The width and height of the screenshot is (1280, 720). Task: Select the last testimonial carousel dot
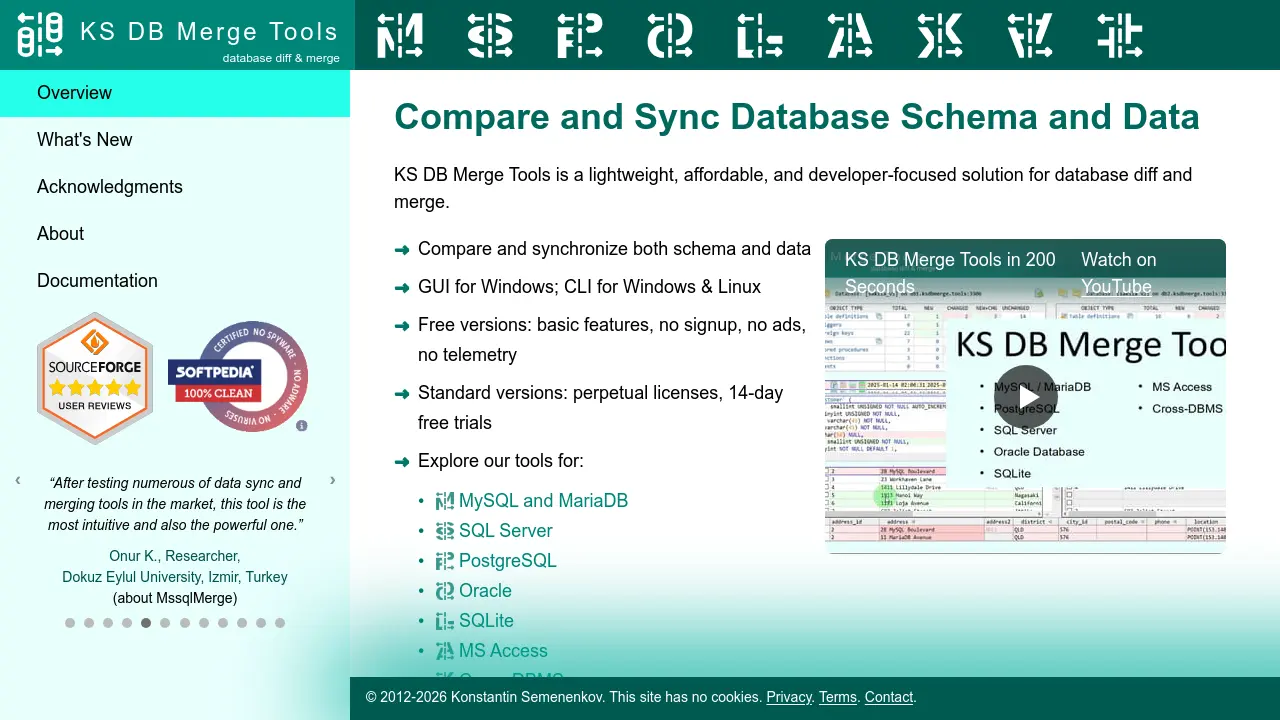[x=280, y=623]
